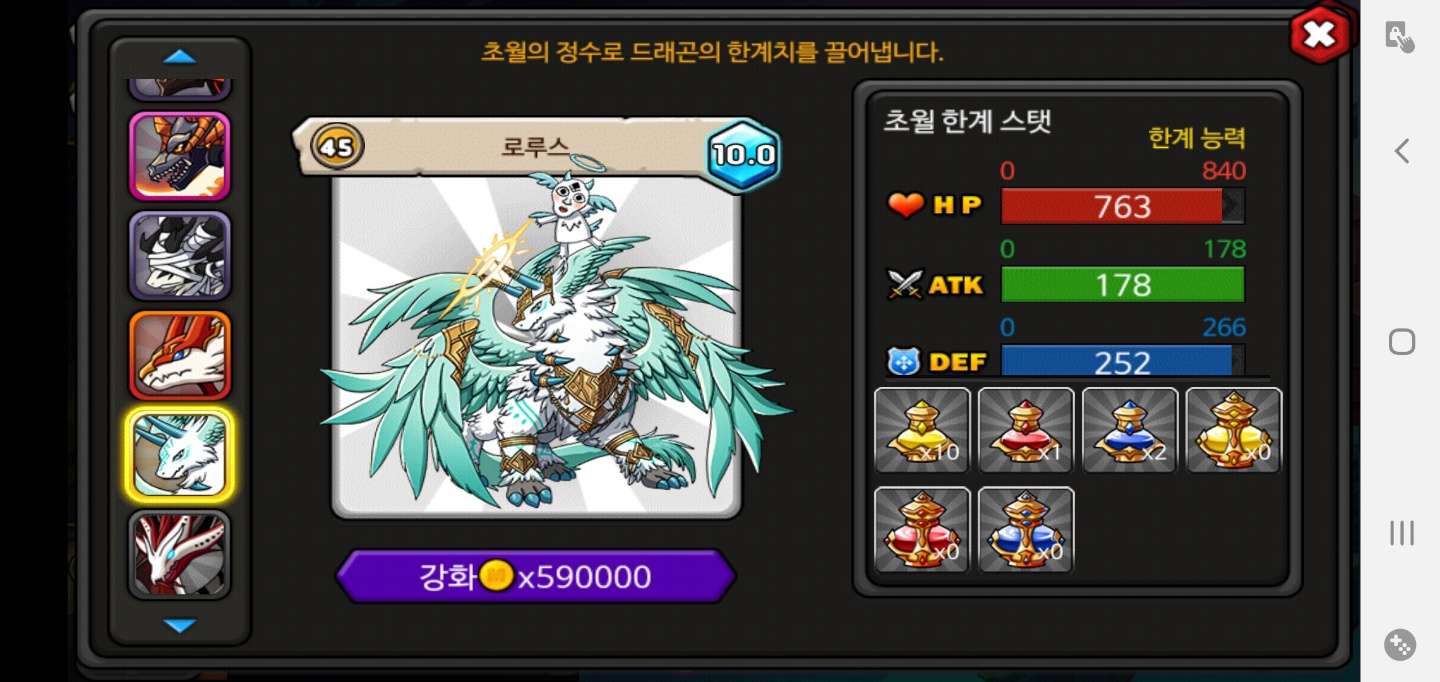Screen dimensions: 1440x682
Task: Choose the bandaged mummy dragon portrait
Action: [180, 256]
